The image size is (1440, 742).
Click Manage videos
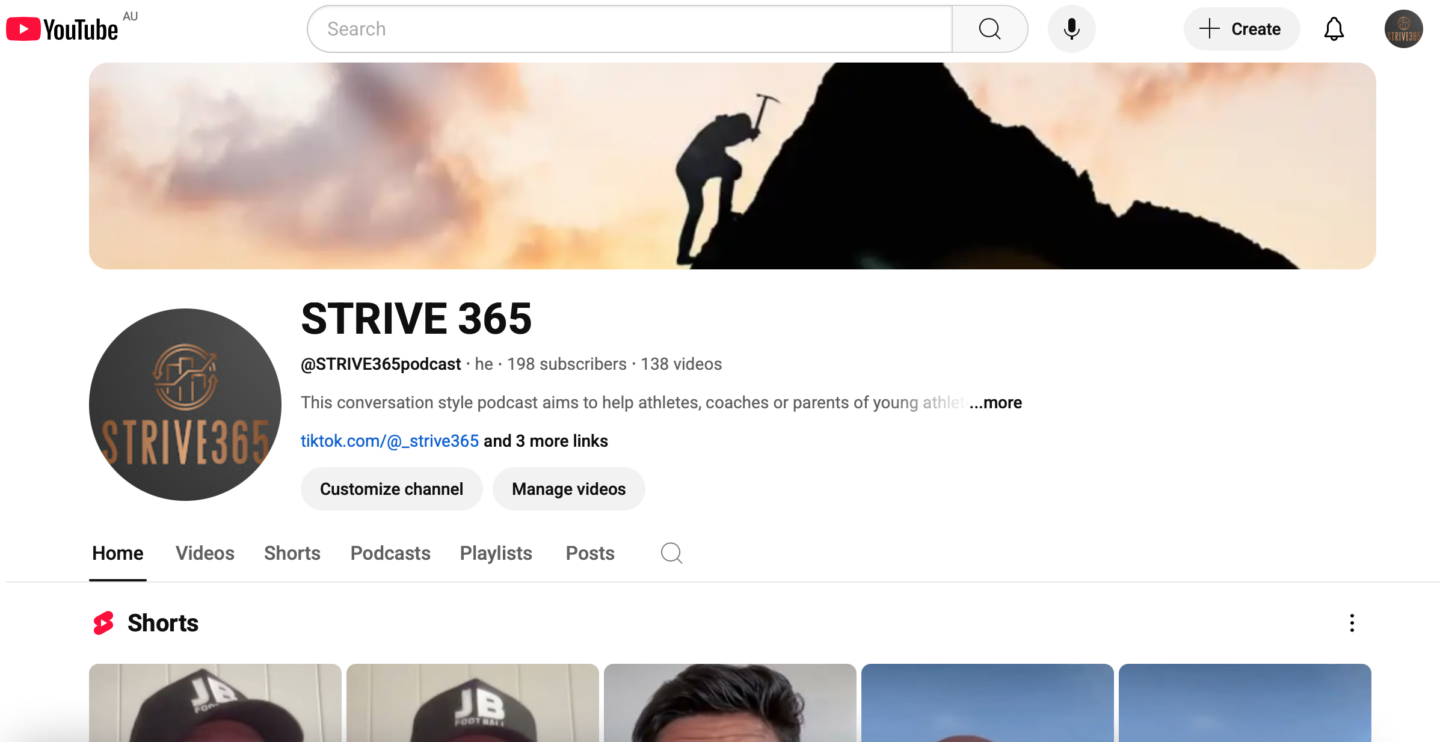coord(568,489)
